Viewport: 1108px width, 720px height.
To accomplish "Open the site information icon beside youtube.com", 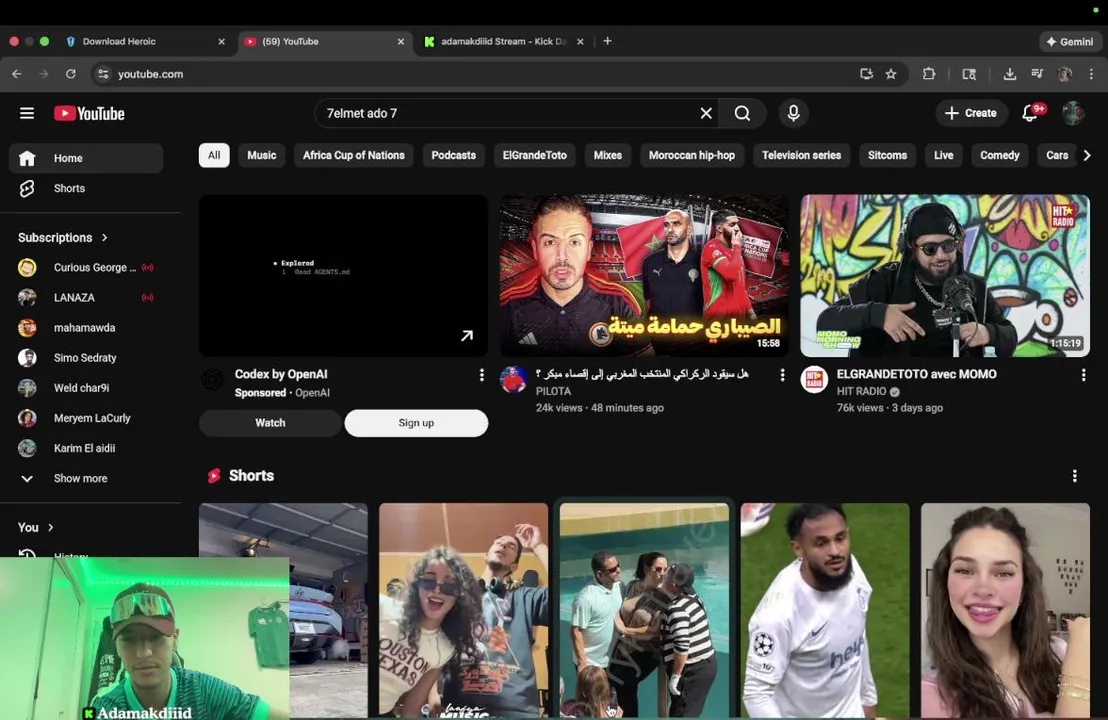I will click(x=103, y=73).
